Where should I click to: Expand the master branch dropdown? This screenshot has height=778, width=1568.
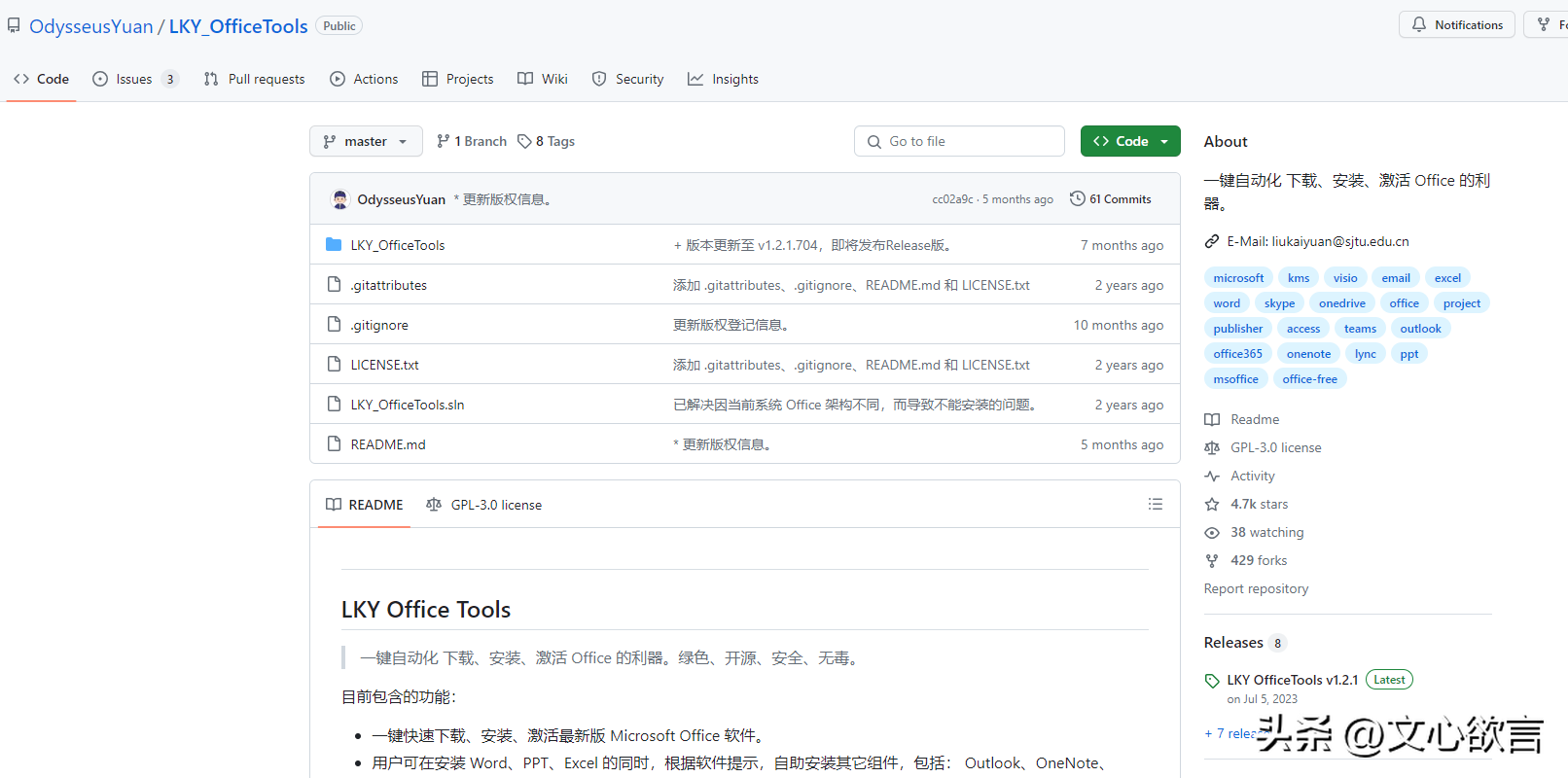(x=366, y=141)
